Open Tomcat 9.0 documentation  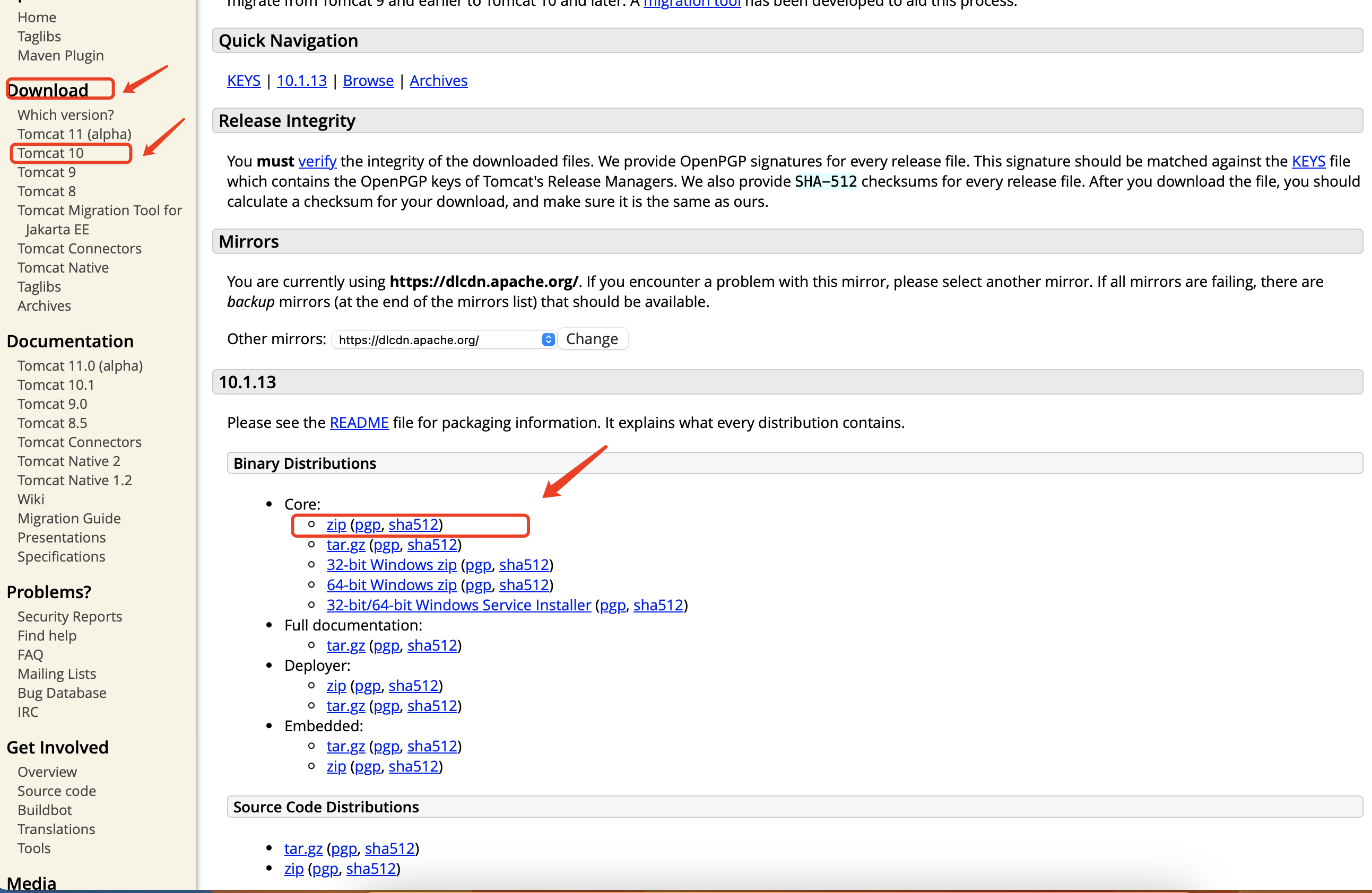coord(53,404)
